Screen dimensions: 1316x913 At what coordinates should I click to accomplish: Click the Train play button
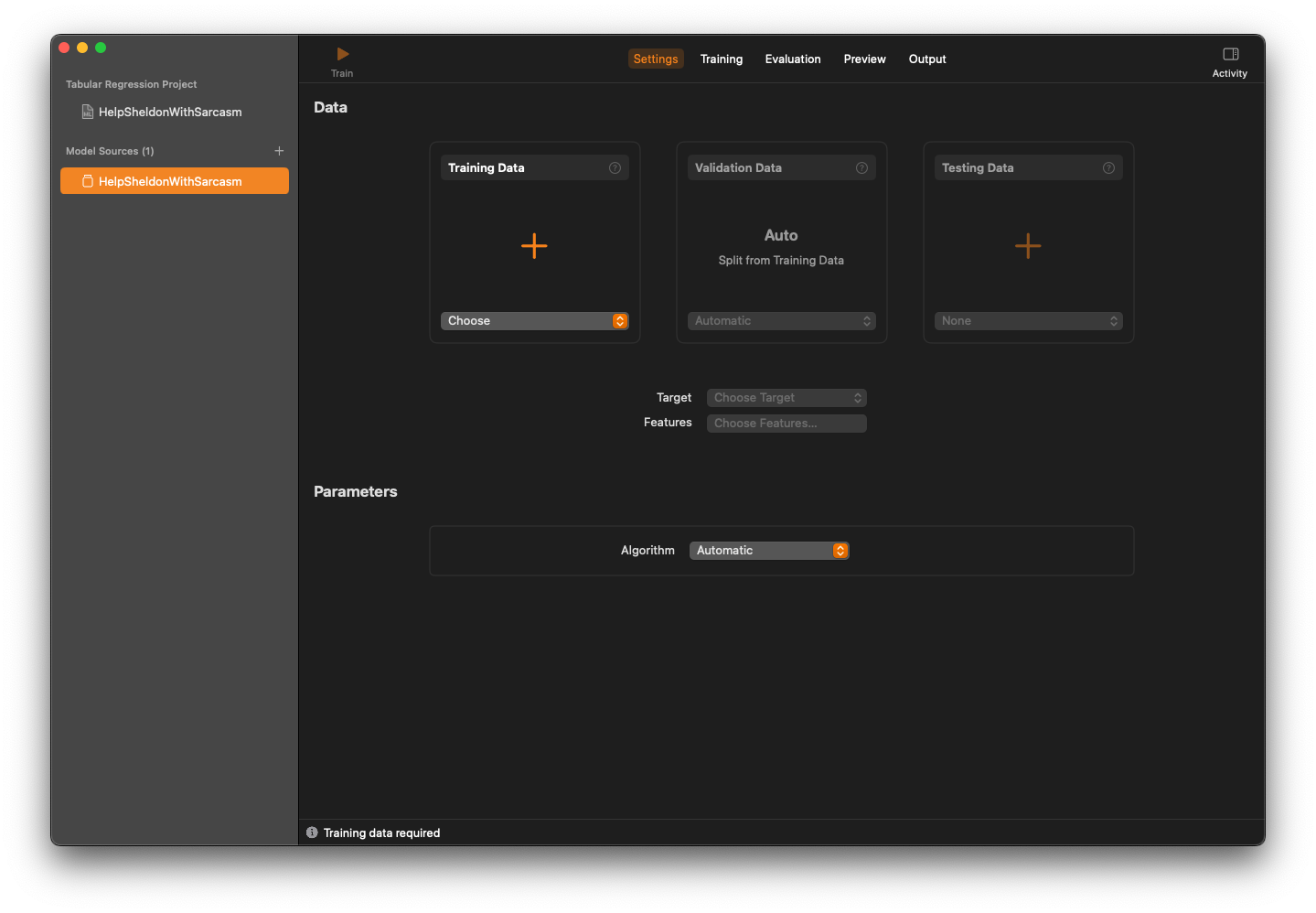click(343, 55)
